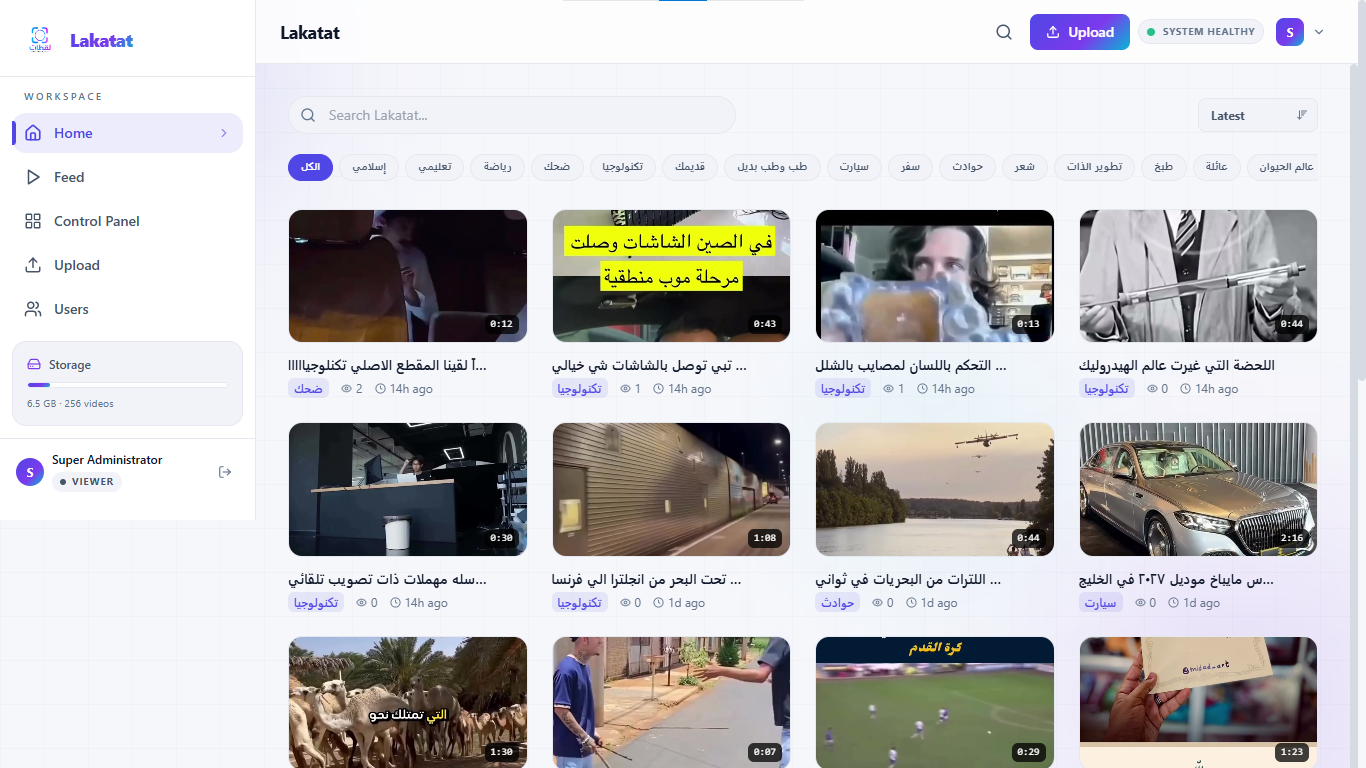Click the Feed play icon in sidebar
This screenshot has width=1366, height=768.
tap(33, 177)
